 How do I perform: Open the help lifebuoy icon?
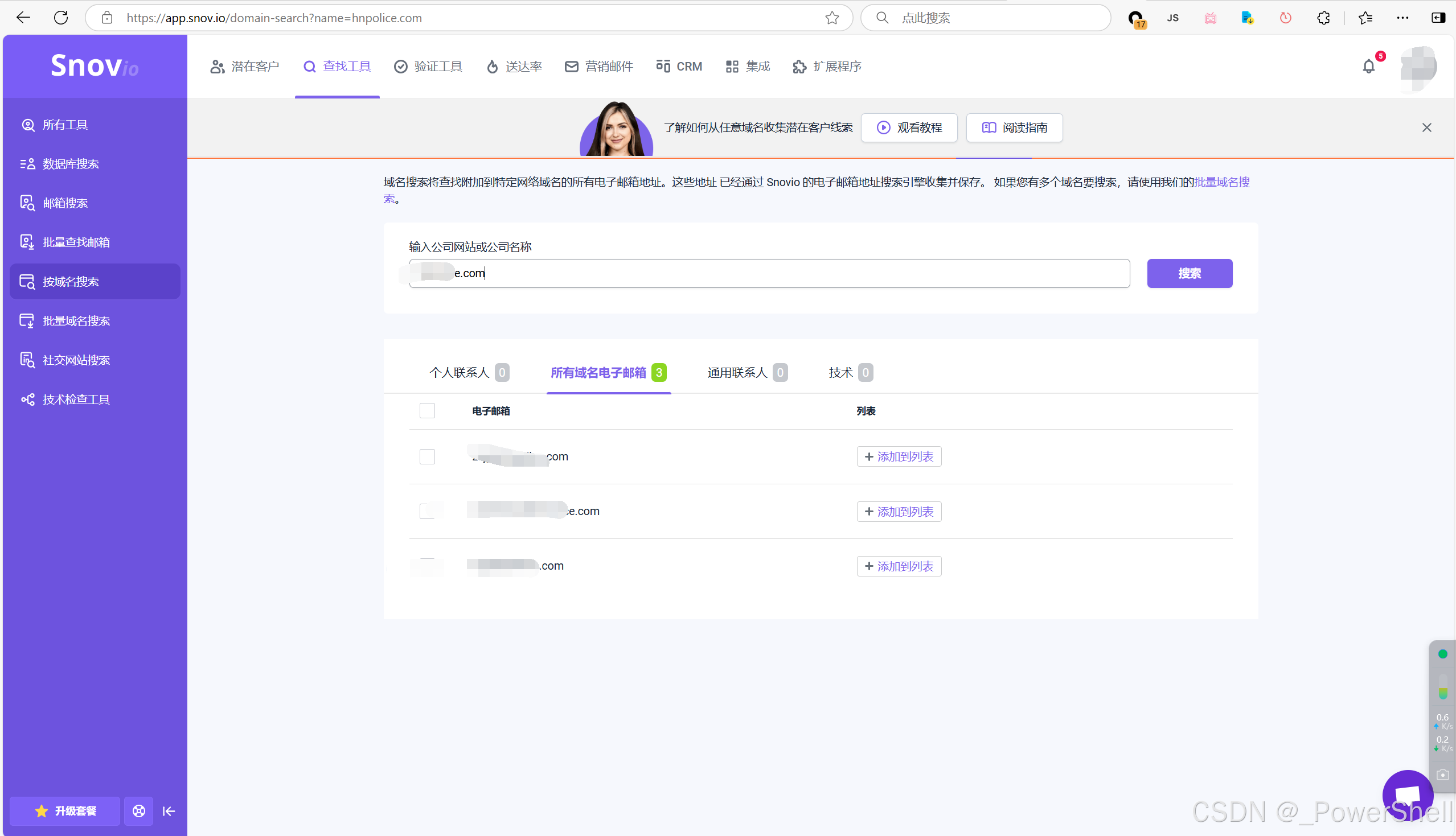[138, 811]
